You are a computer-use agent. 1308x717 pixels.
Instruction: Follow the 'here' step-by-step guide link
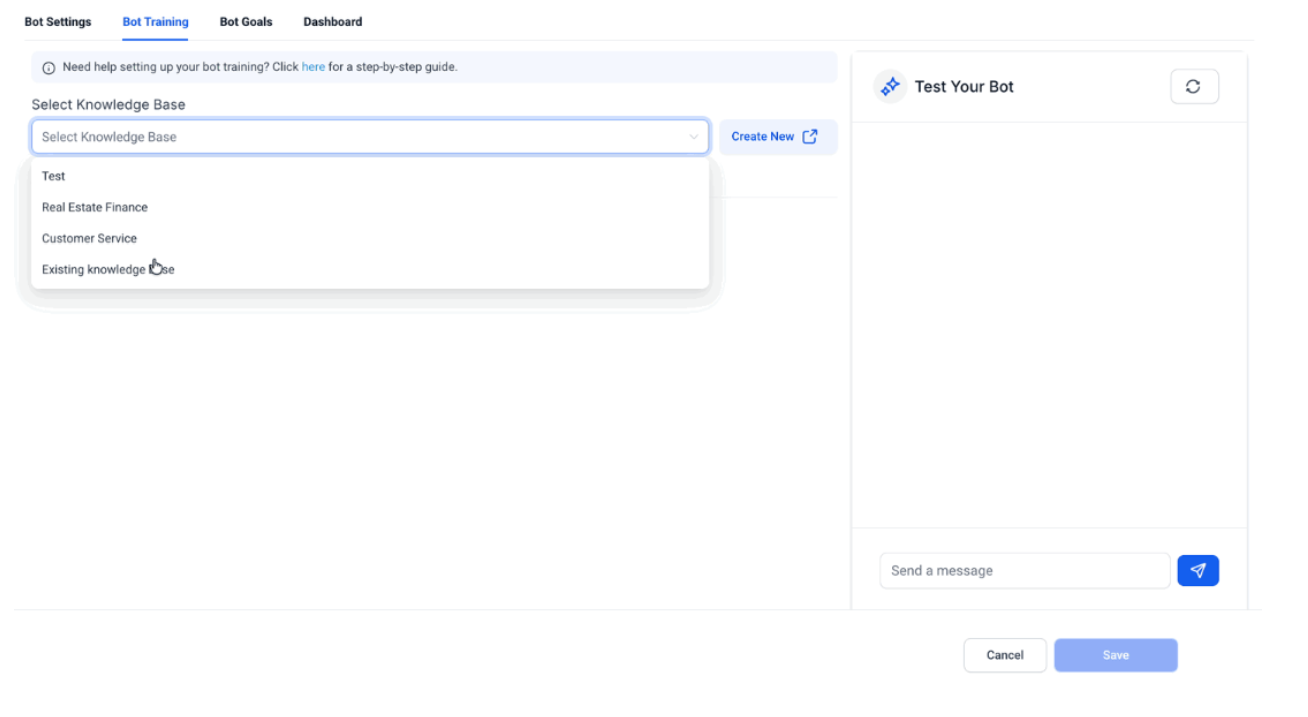point(313,67)
